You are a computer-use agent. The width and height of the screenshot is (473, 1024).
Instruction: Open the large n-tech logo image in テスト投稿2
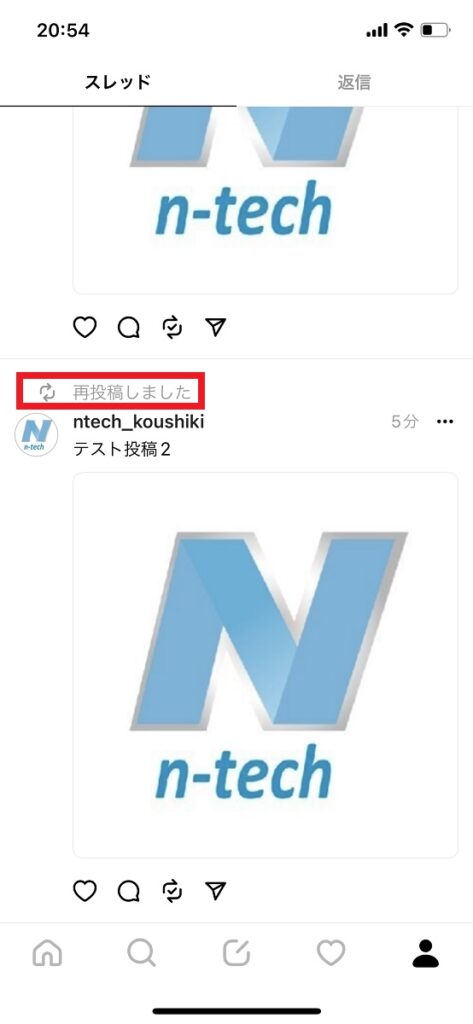(x=265, y=665)
